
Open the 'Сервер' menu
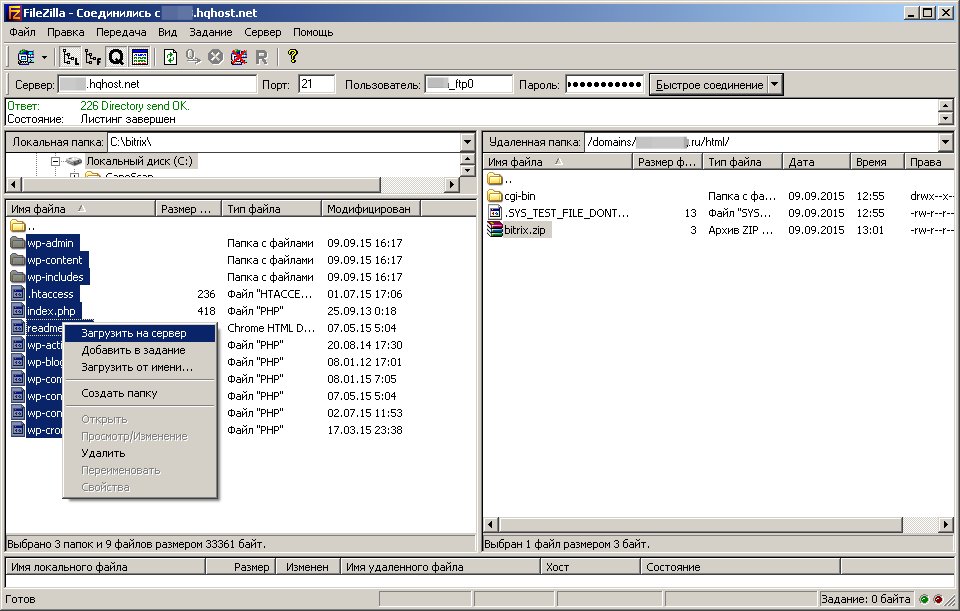(263, 32)
